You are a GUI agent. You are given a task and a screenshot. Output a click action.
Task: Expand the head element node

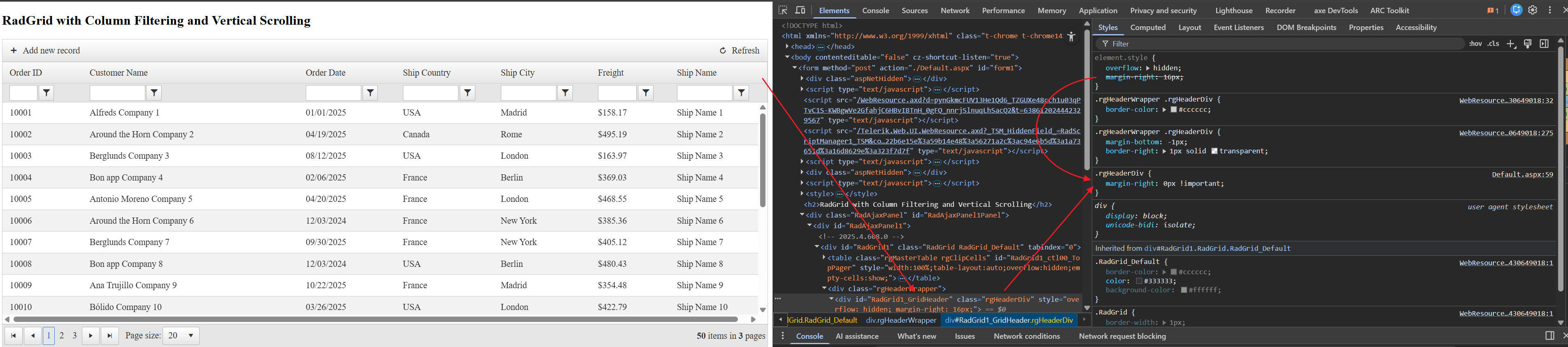(788, 47)
